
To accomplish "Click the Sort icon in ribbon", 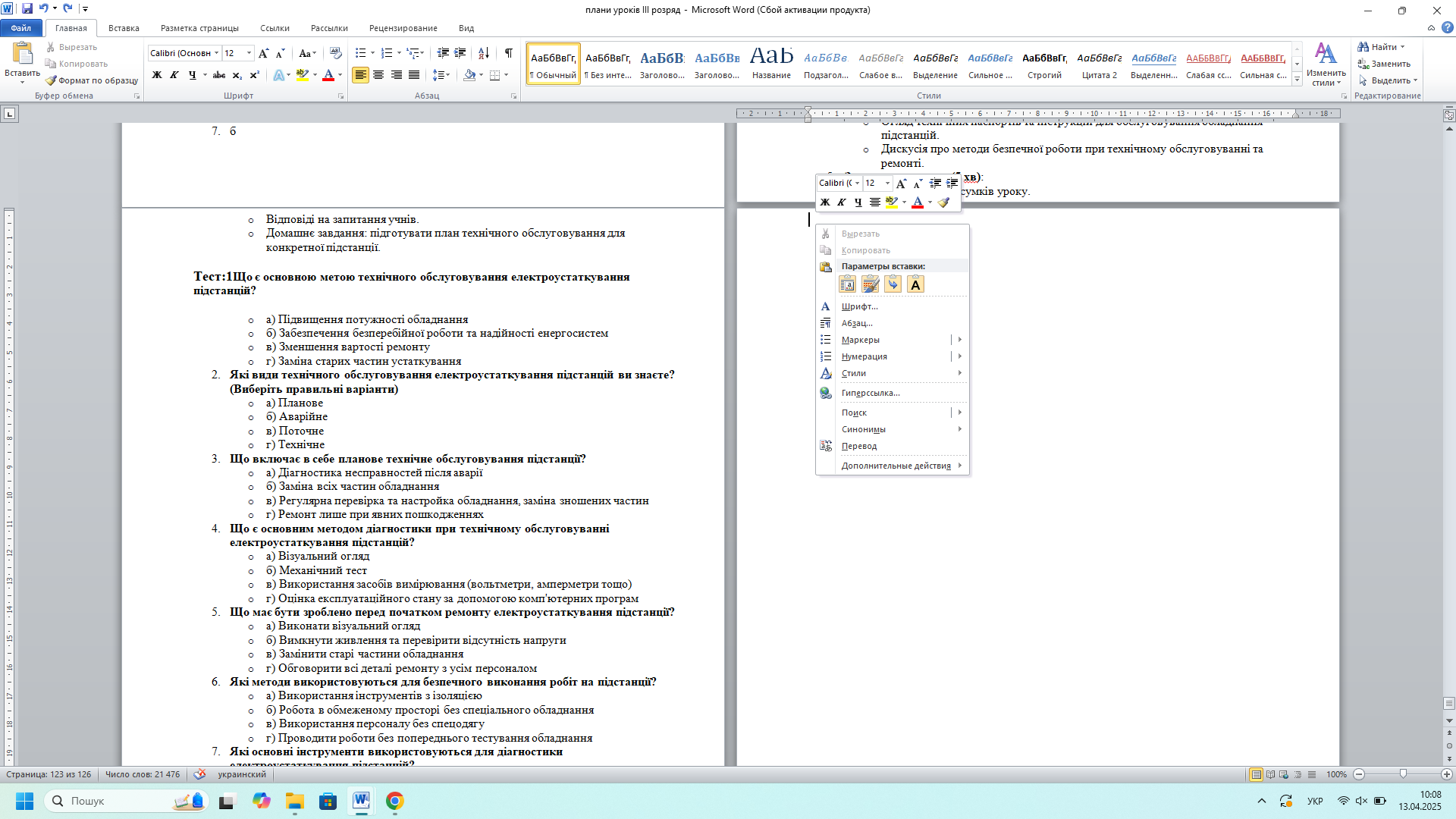I will (483, 53).
